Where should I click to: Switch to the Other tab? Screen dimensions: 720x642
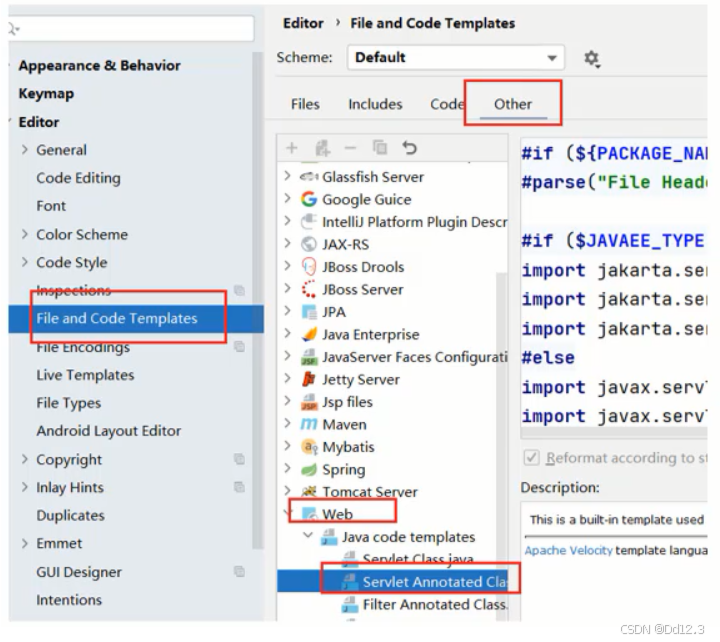click(513, 104)
